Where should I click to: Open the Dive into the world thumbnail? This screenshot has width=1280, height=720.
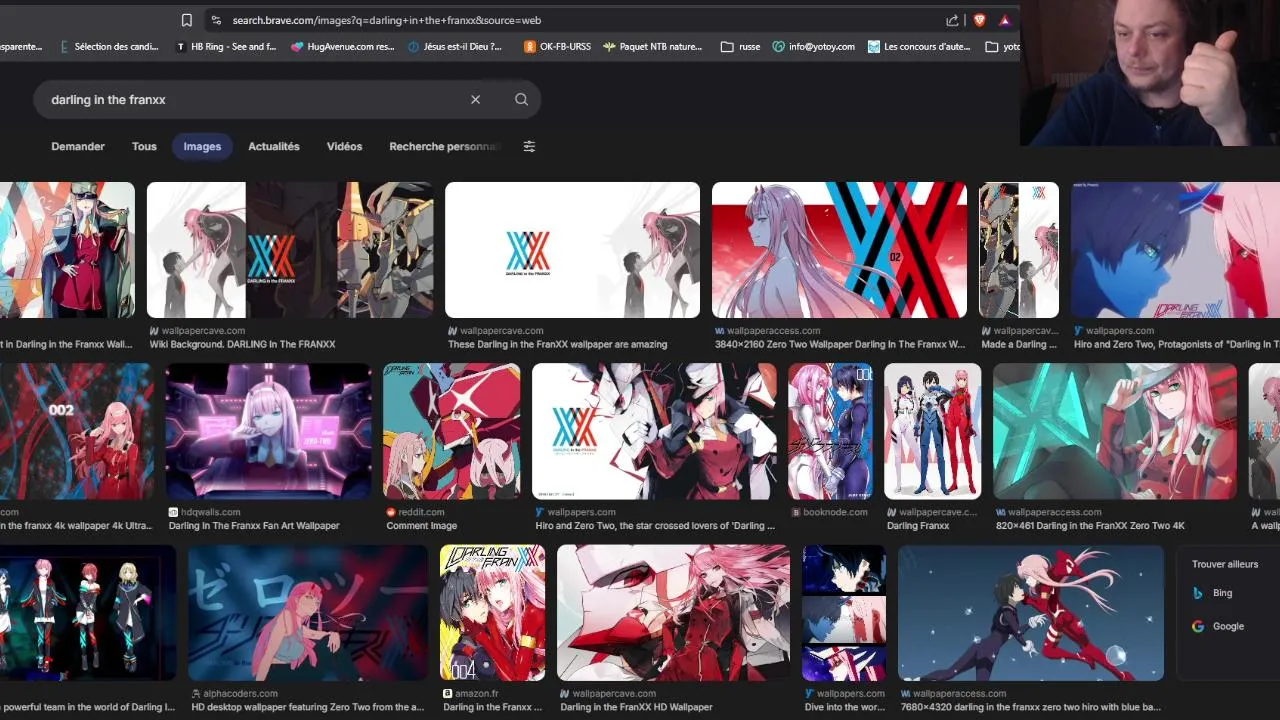844,613
